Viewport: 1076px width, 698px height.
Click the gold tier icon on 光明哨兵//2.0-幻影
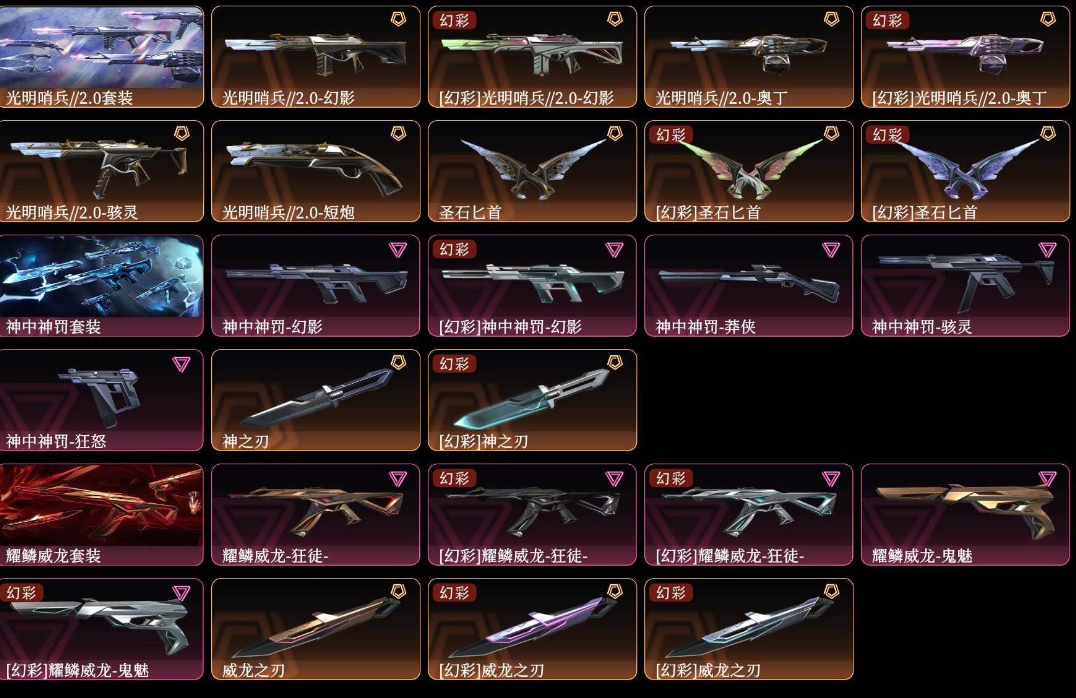click(398, 19)
